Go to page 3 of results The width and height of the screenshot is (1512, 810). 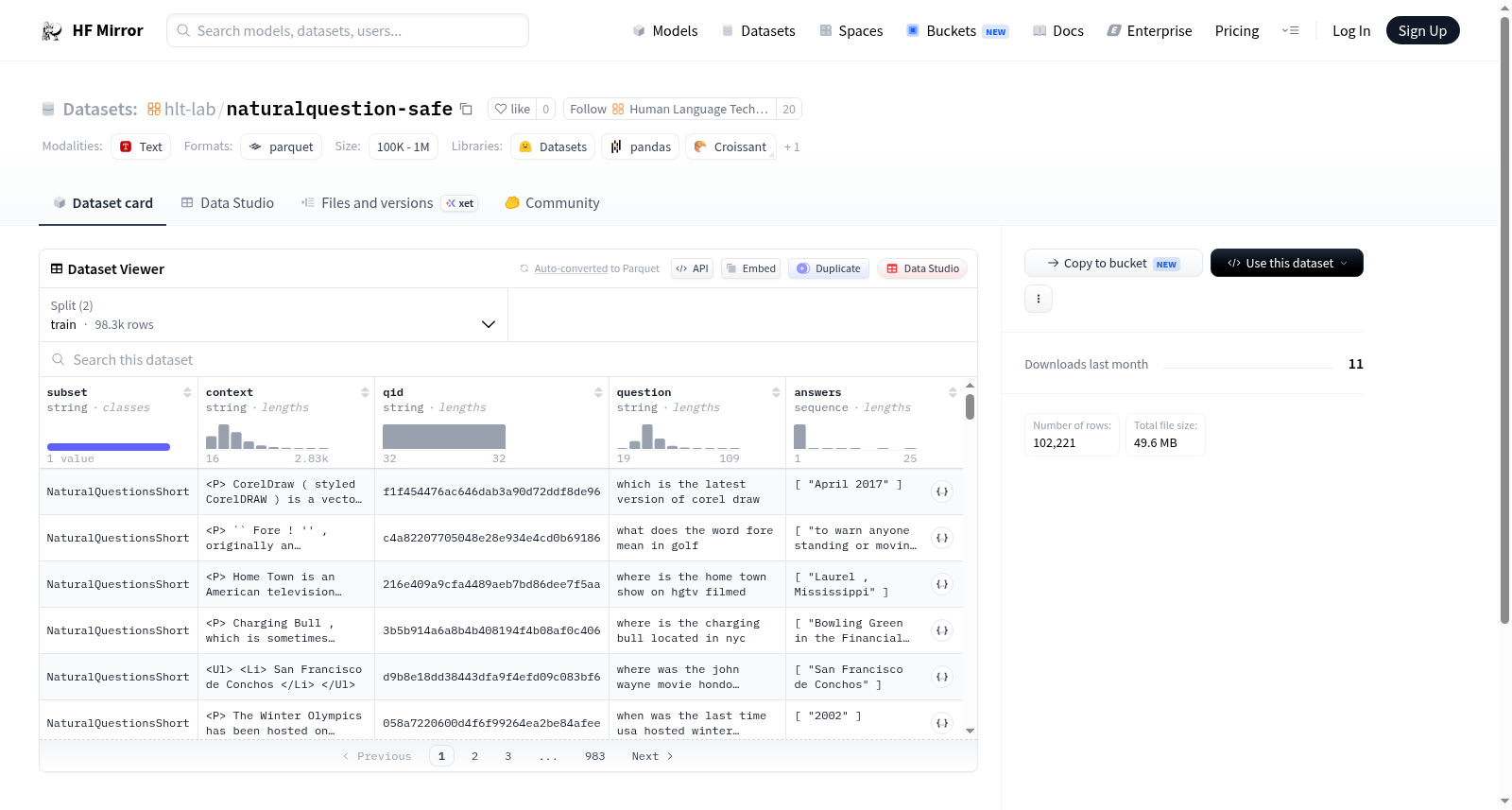[x=508, y=756]
